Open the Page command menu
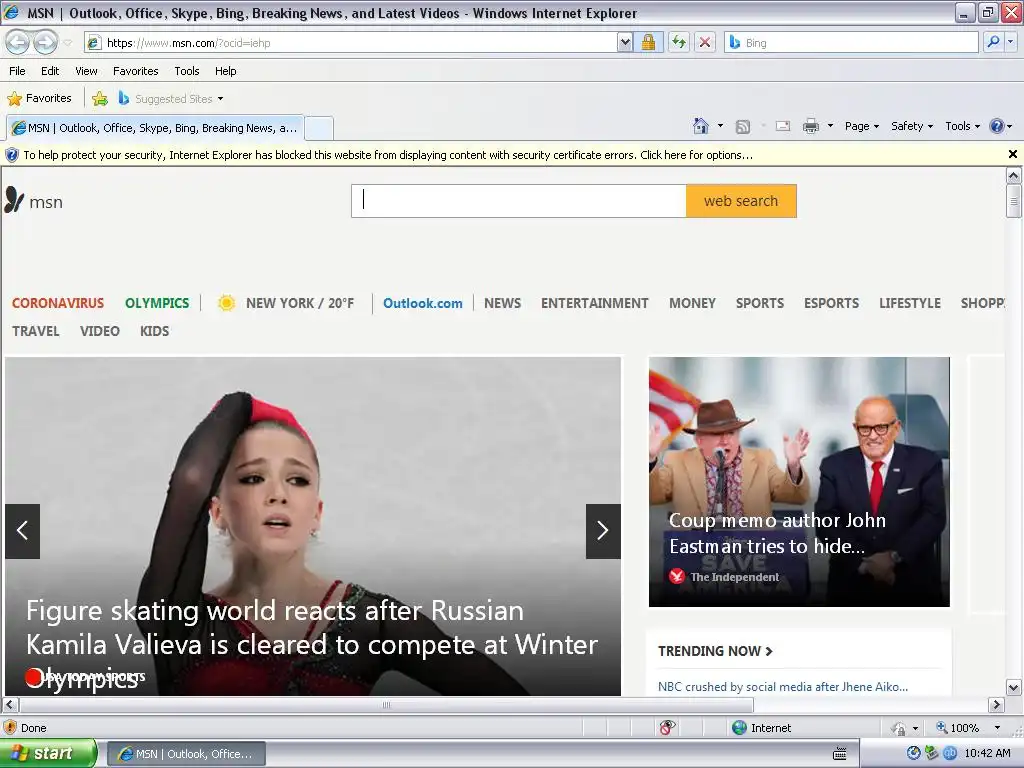1024x768 pixels. coord(862,126)
